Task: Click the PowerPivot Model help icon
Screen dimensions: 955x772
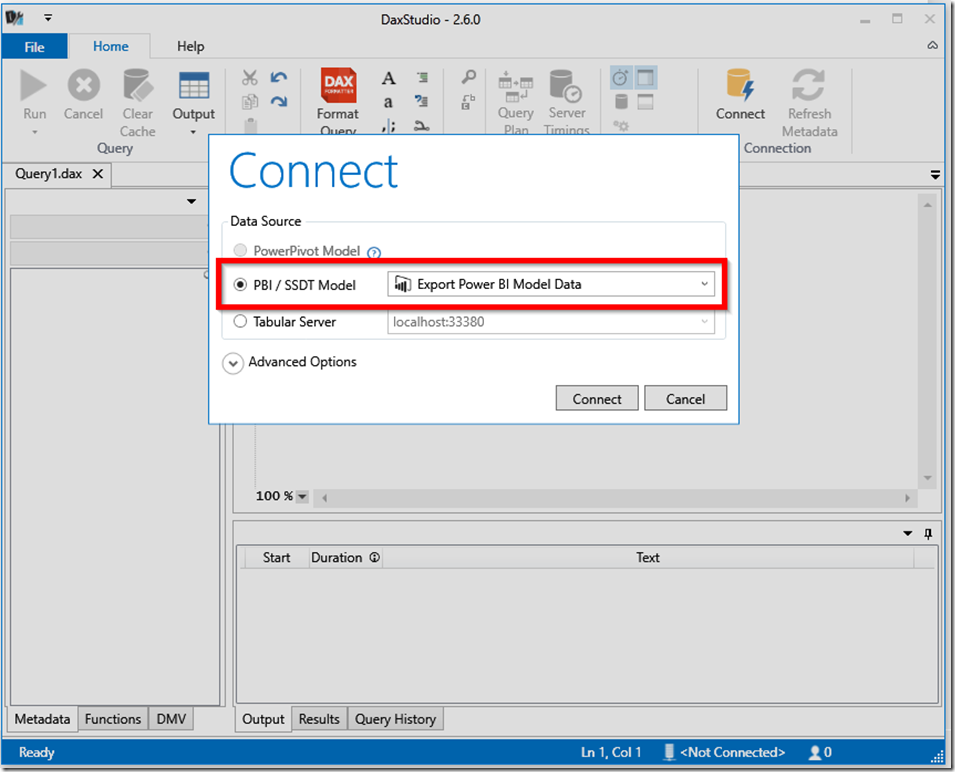Action: 375,252
